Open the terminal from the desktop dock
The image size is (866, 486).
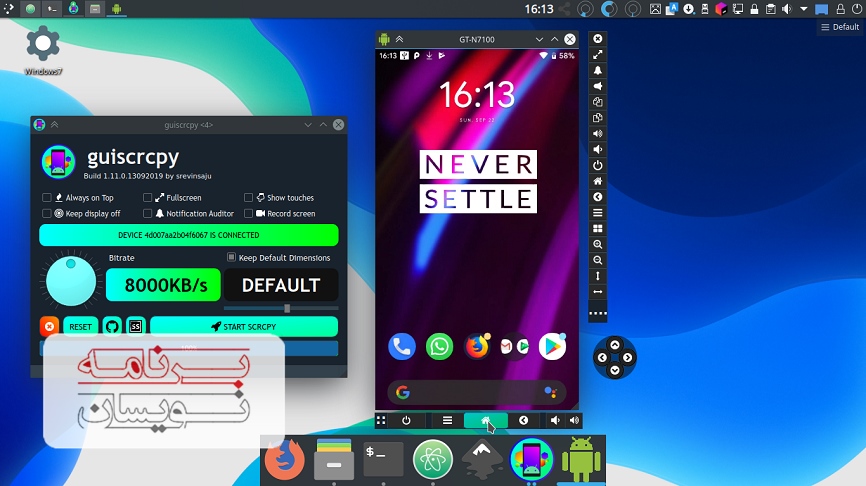click(383, 459)
